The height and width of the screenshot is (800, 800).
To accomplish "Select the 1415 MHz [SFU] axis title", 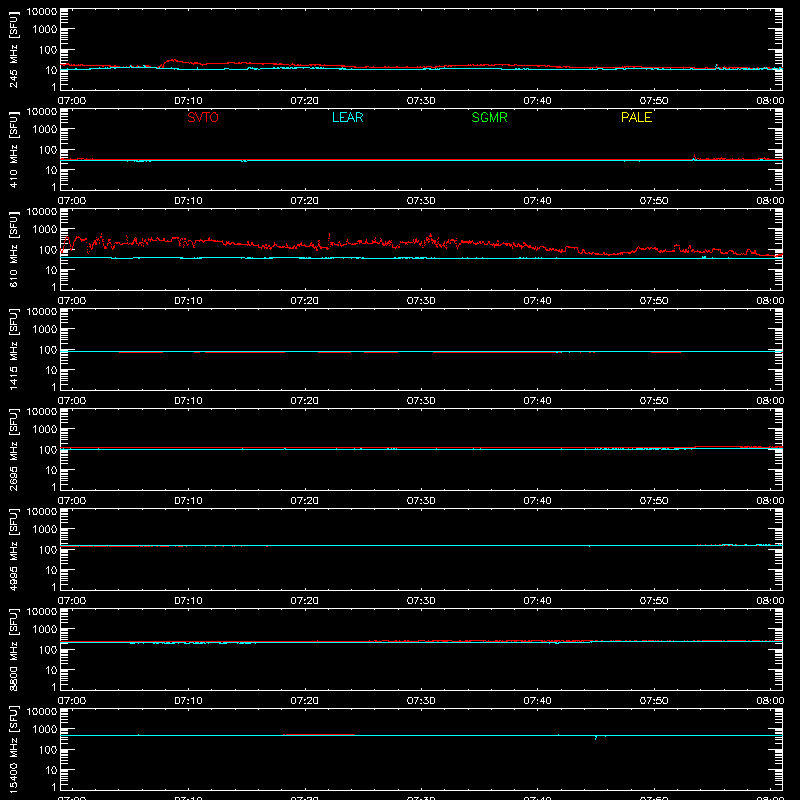I will pos(13,349).
